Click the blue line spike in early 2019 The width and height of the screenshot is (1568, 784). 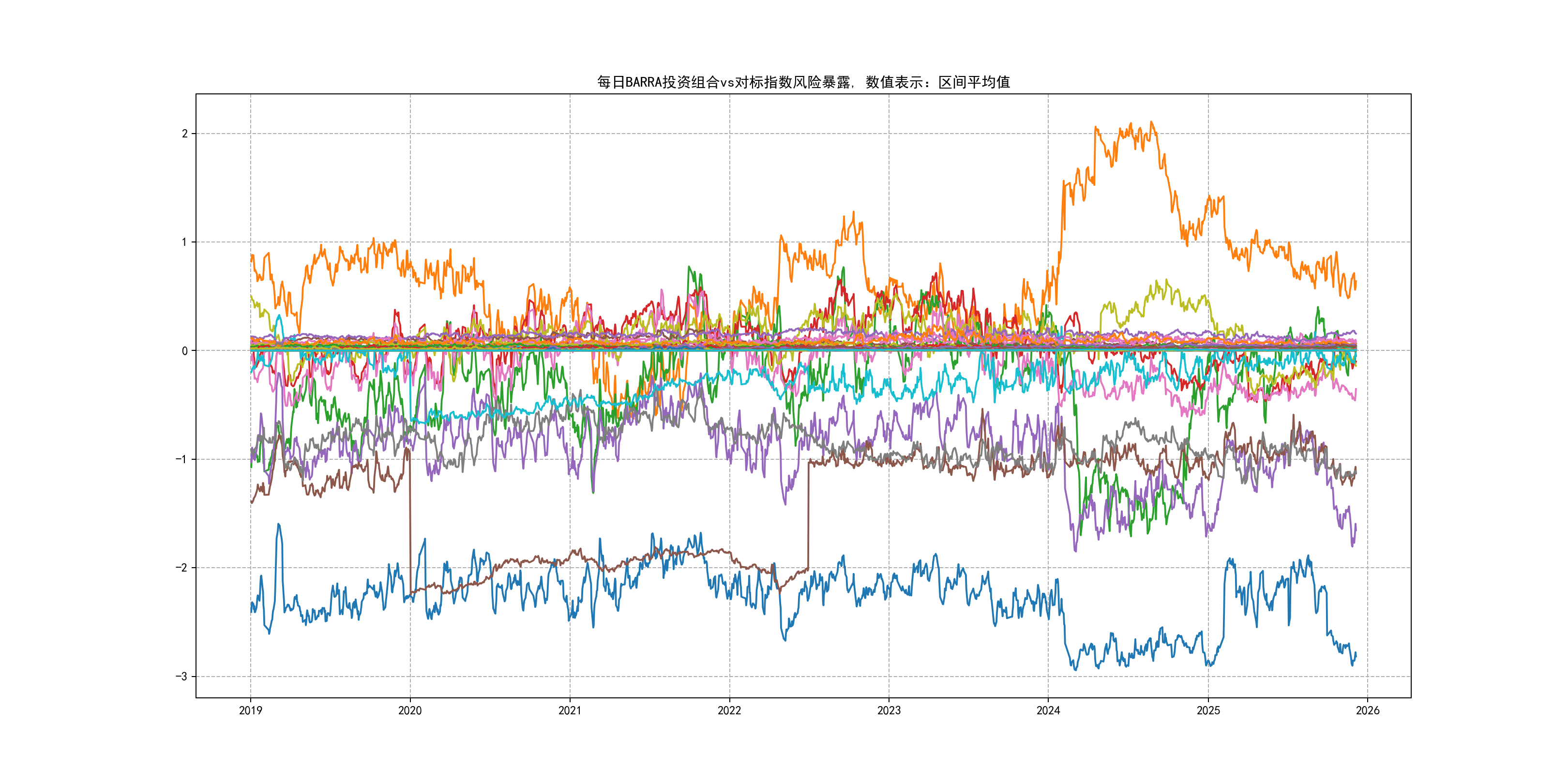pyautogui.click(x=279, y=524)
